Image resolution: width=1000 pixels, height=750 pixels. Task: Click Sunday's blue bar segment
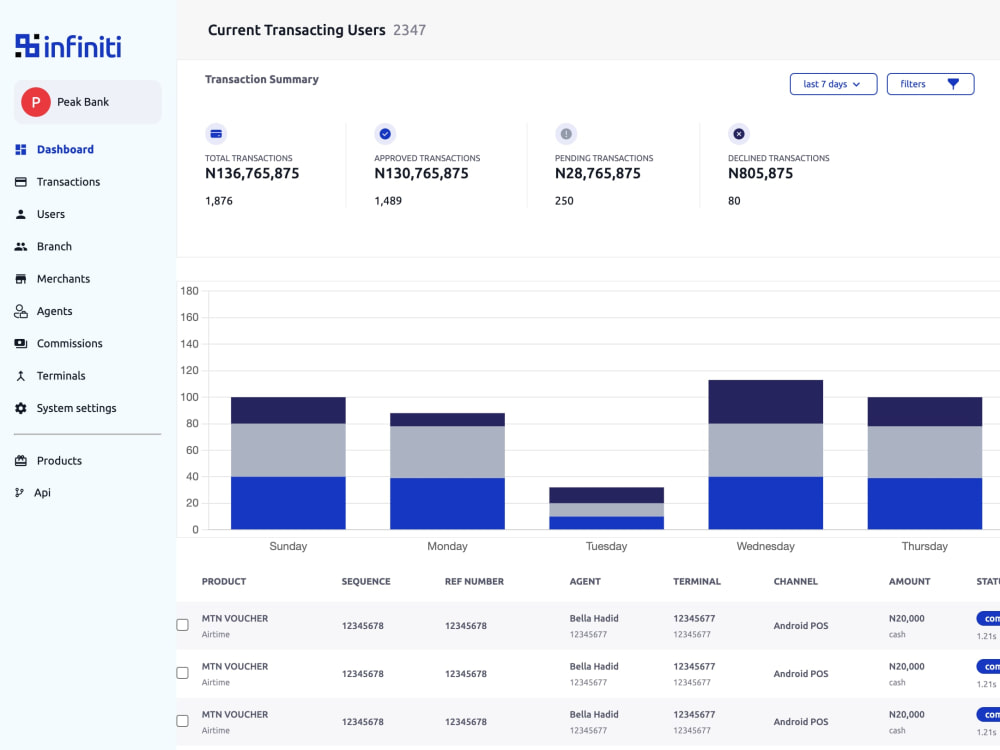coord(288,503)
